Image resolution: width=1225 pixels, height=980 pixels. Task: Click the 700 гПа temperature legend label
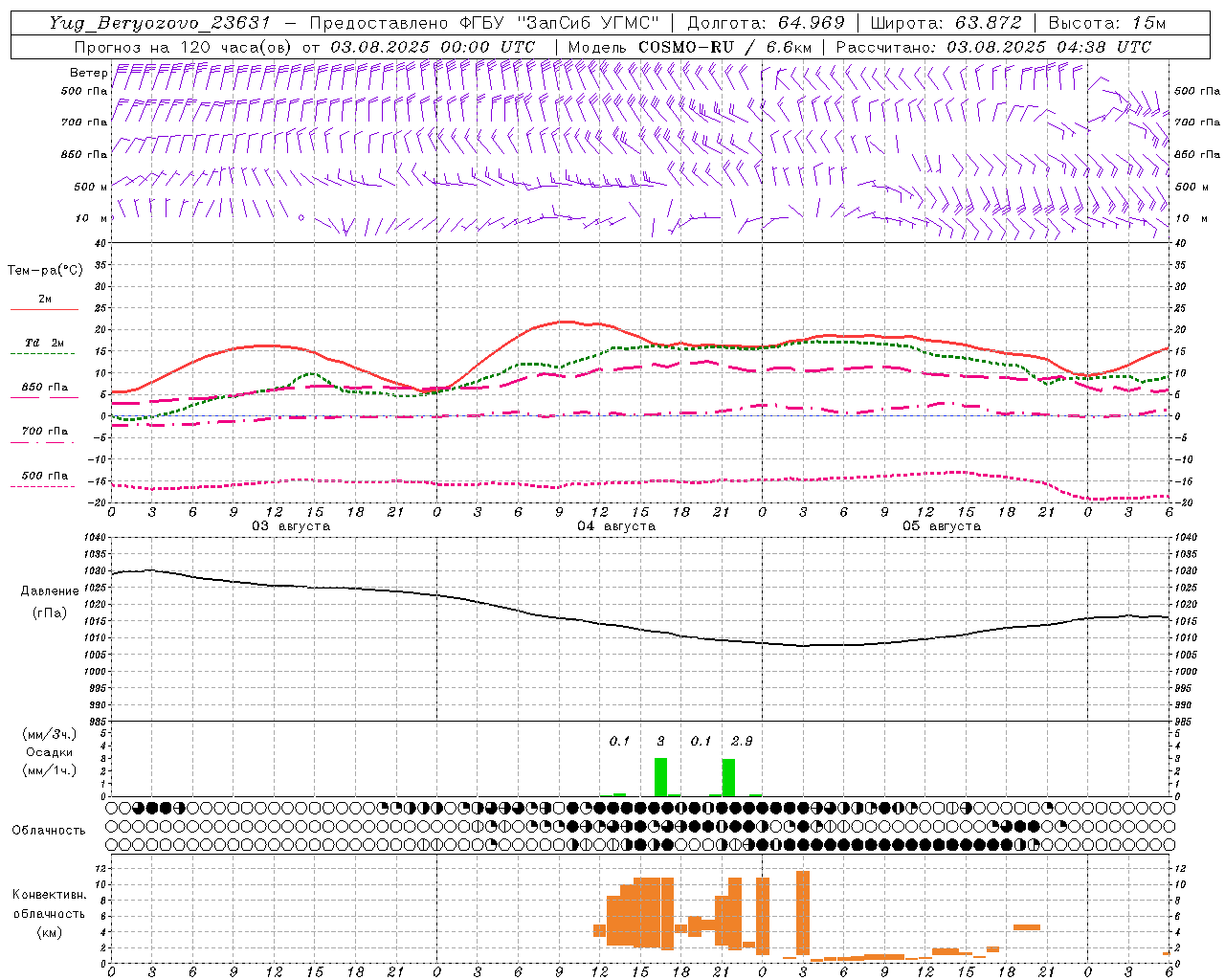click(44, 432)
